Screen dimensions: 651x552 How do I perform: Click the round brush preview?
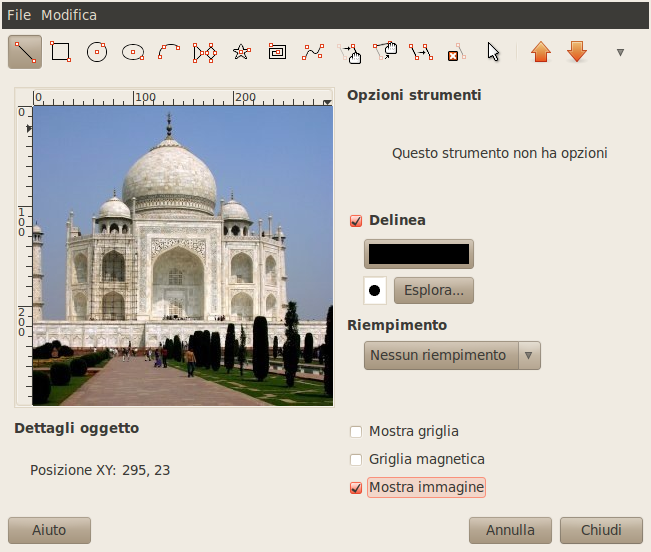[x=375, y=291]
